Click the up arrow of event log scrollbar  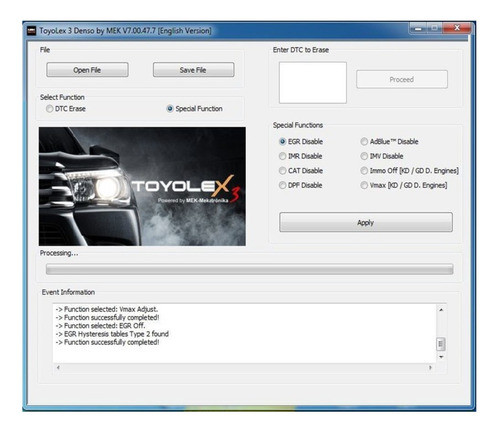tap(441, 310)
